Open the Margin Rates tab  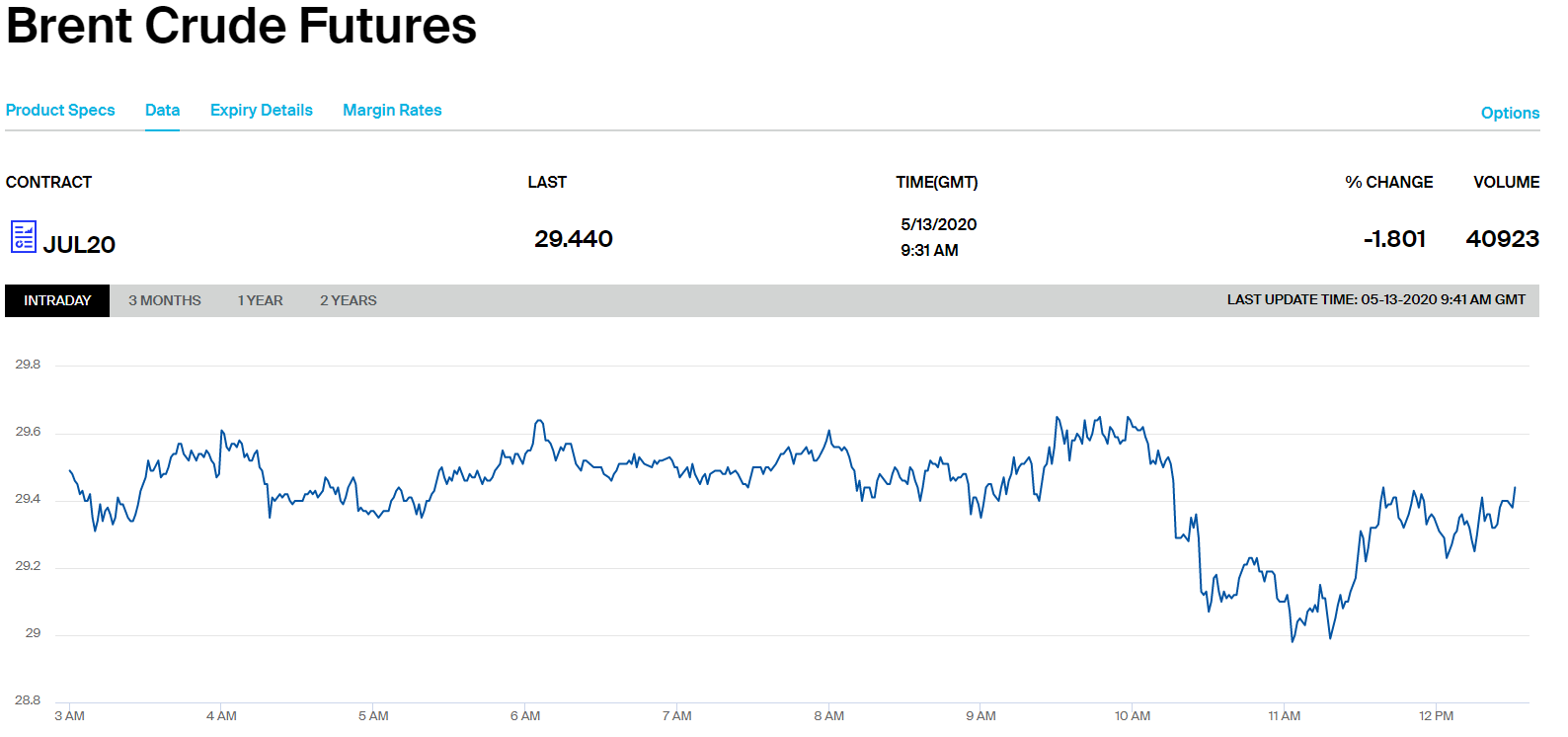tap(392, 110)
